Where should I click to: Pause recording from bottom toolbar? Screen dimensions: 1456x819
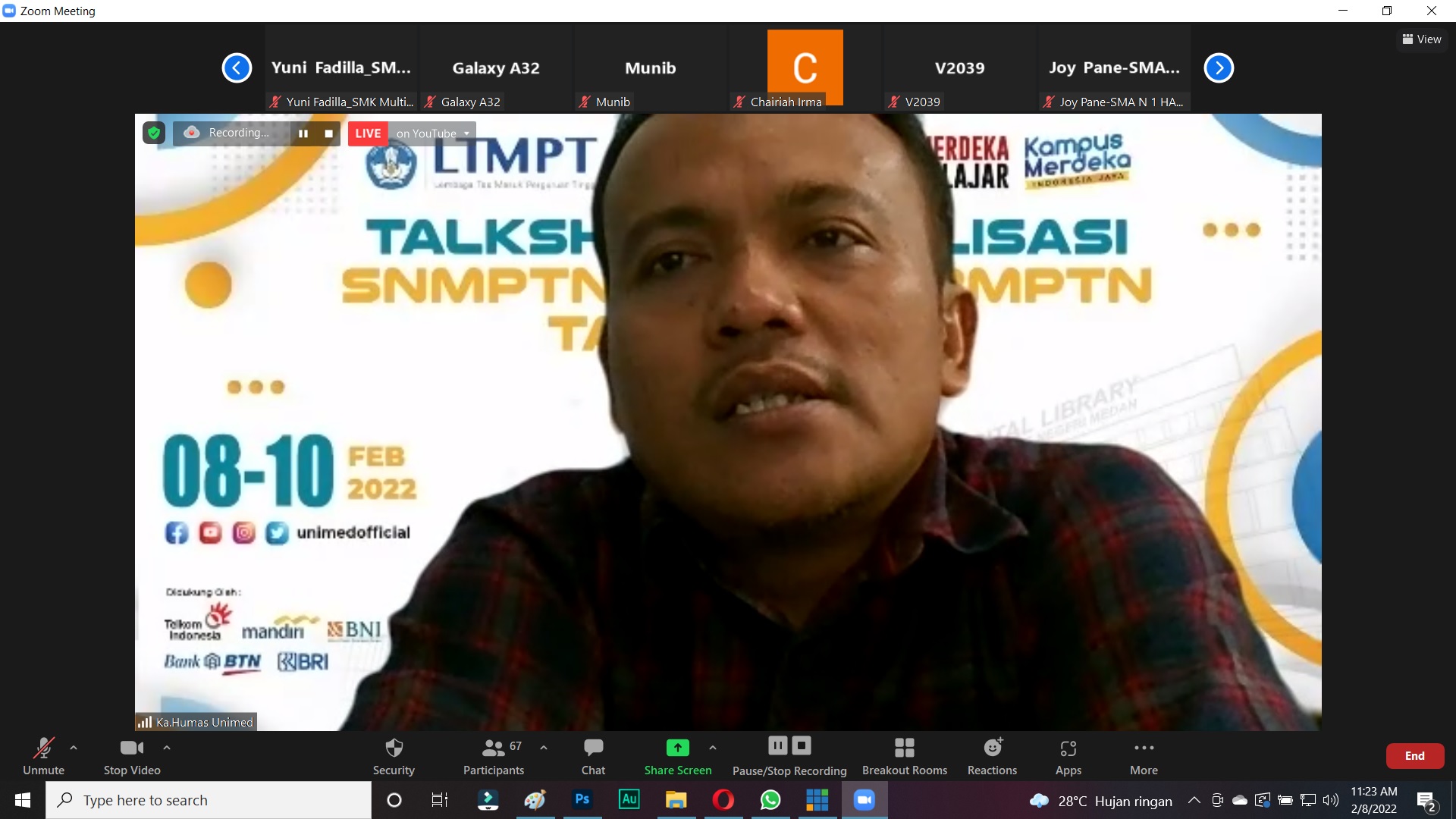tap(777, 746)
